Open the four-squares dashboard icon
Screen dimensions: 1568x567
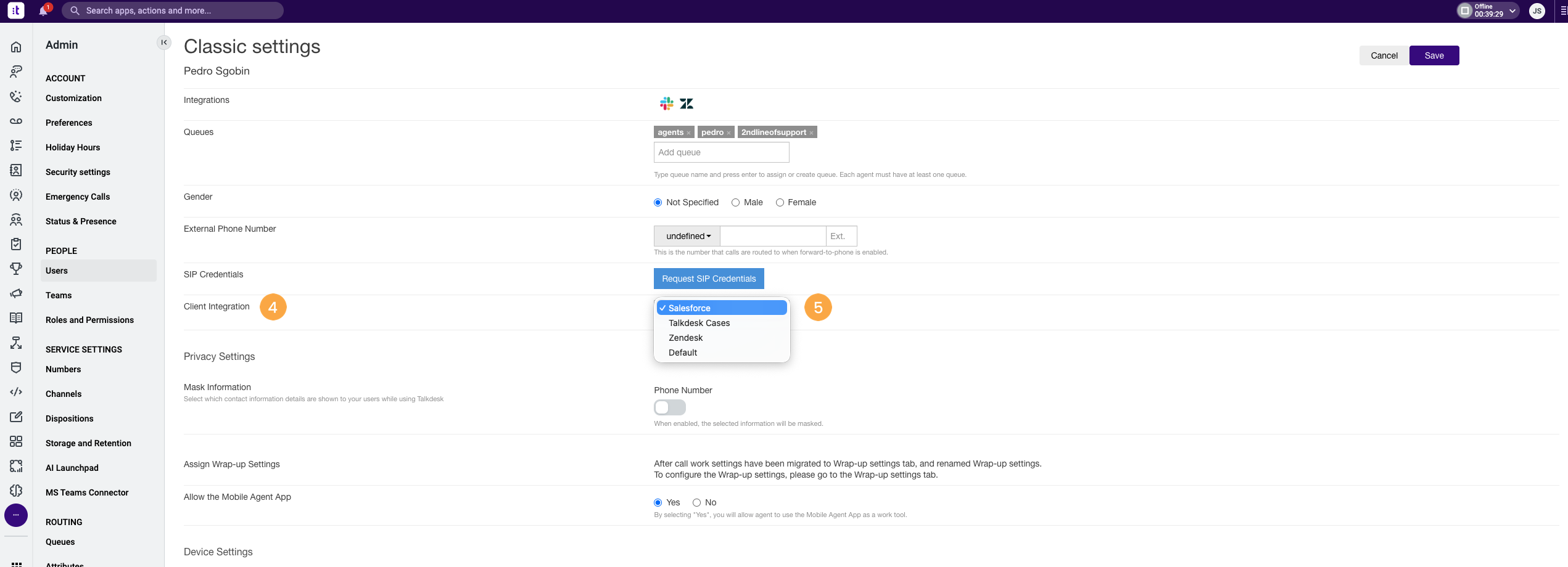tap(16, 441)
